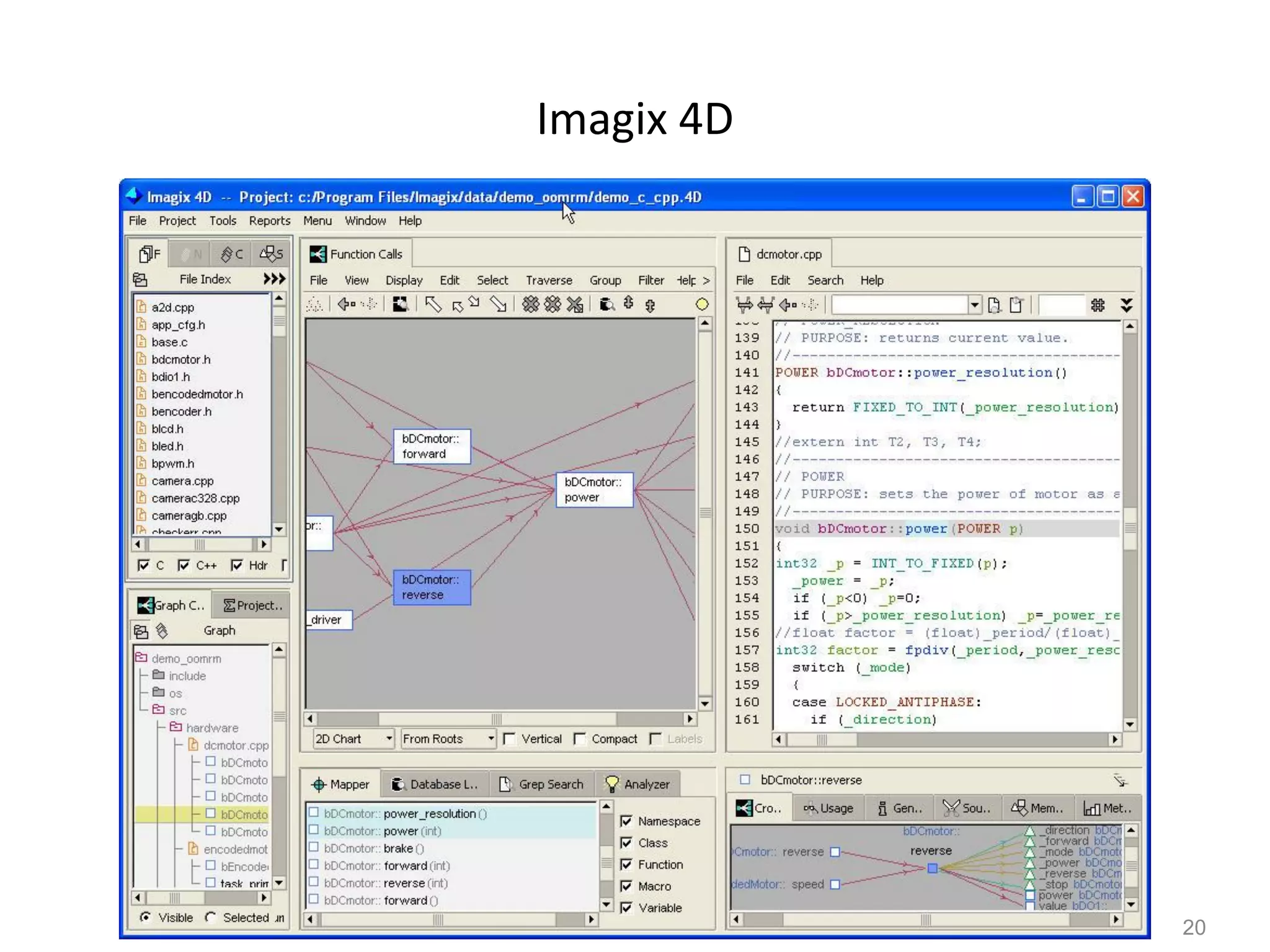Click the large up-left arrow graph tool

click(433, 304)
